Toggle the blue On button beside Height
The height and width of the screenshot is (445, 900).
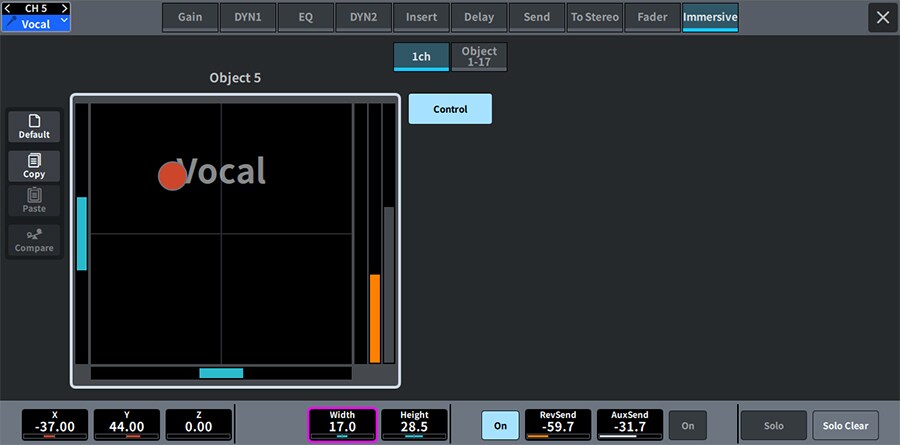(x=500, y=425)
